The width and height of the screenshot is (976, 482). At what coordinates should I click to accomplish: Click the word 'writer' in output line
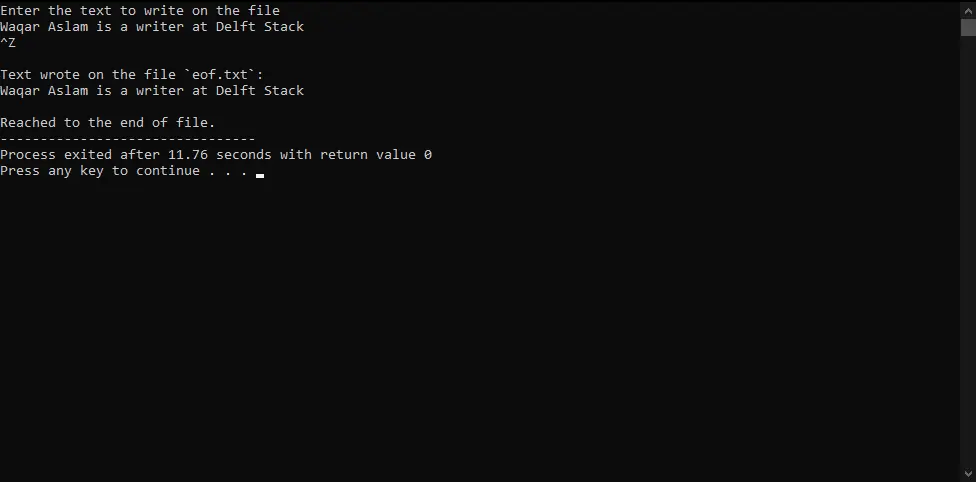click(x=160, y=91)
